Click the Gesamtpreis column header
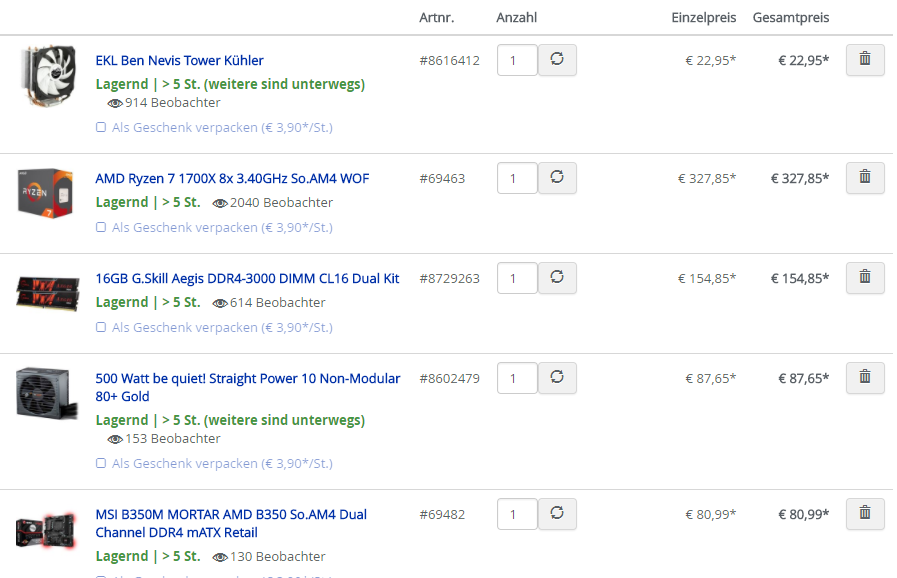This screenshot has width=897, height=578. click(791, 18)
